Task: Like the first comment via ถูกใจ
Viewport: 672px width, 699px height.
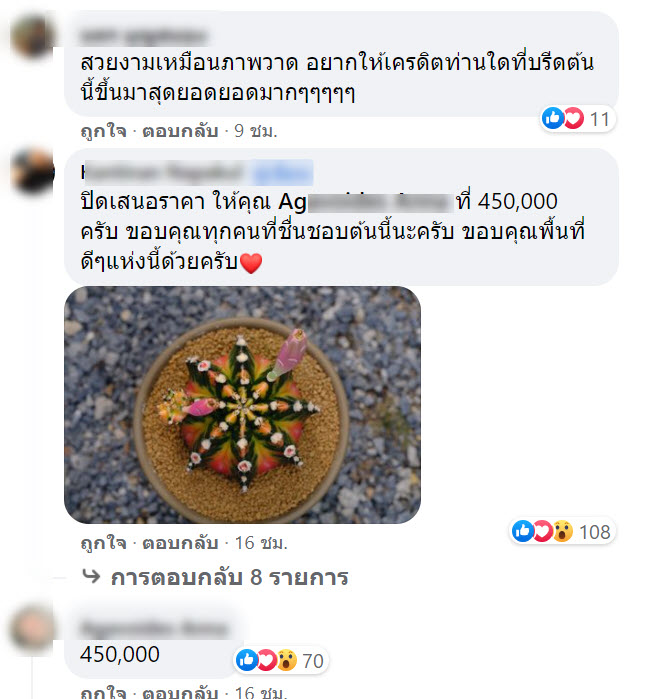Action: (103, 131)
